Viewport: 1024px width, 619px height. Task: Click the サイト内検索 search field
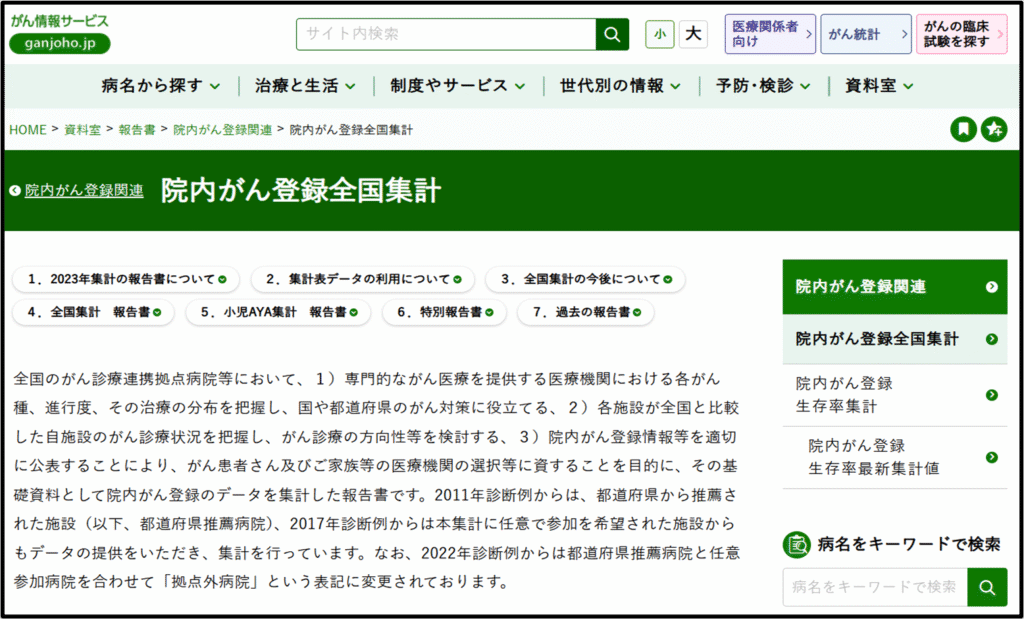point(446,34)
